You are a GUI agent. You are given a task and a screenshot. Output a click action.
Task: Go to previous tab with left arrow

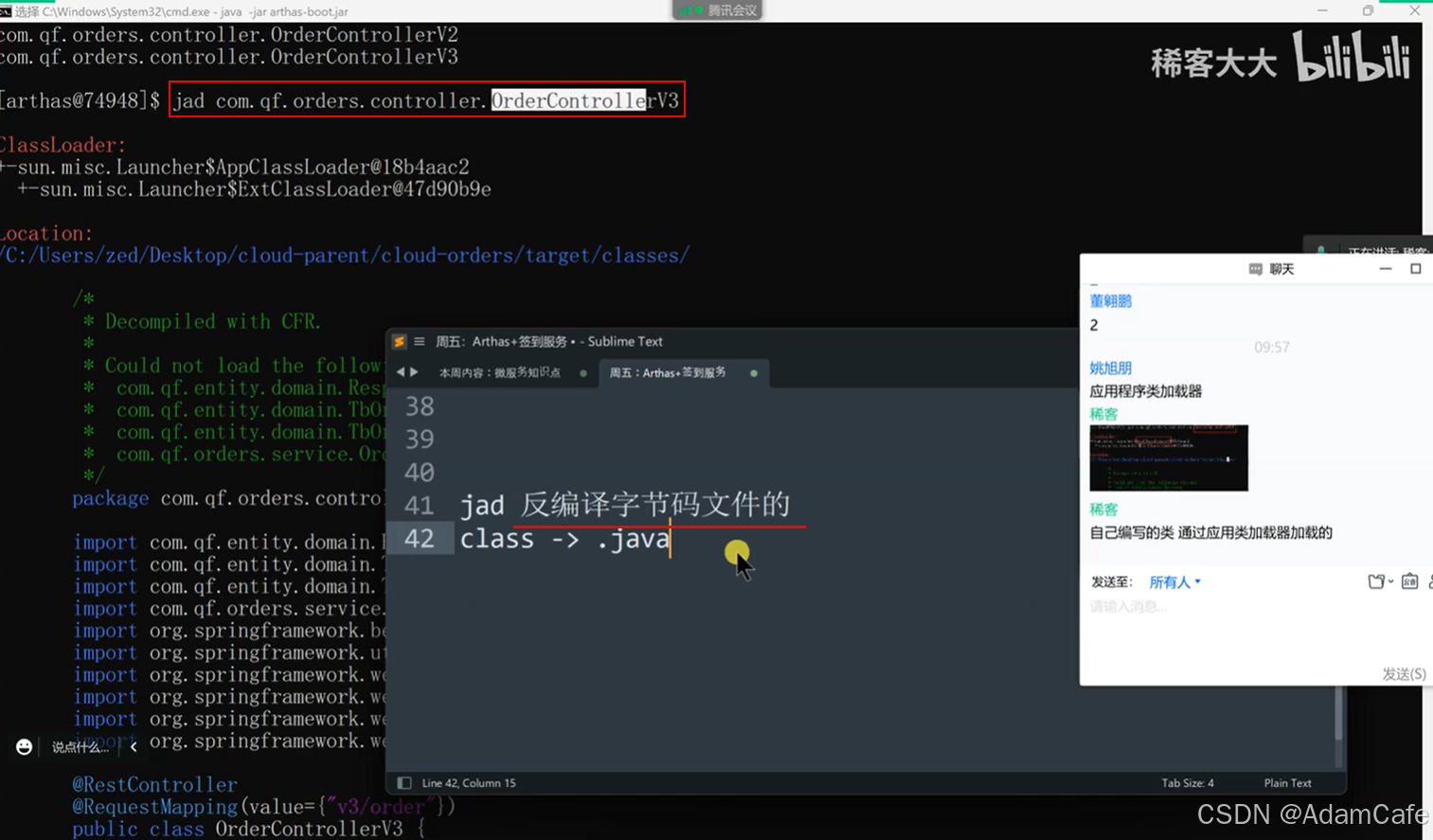(401, 372)
